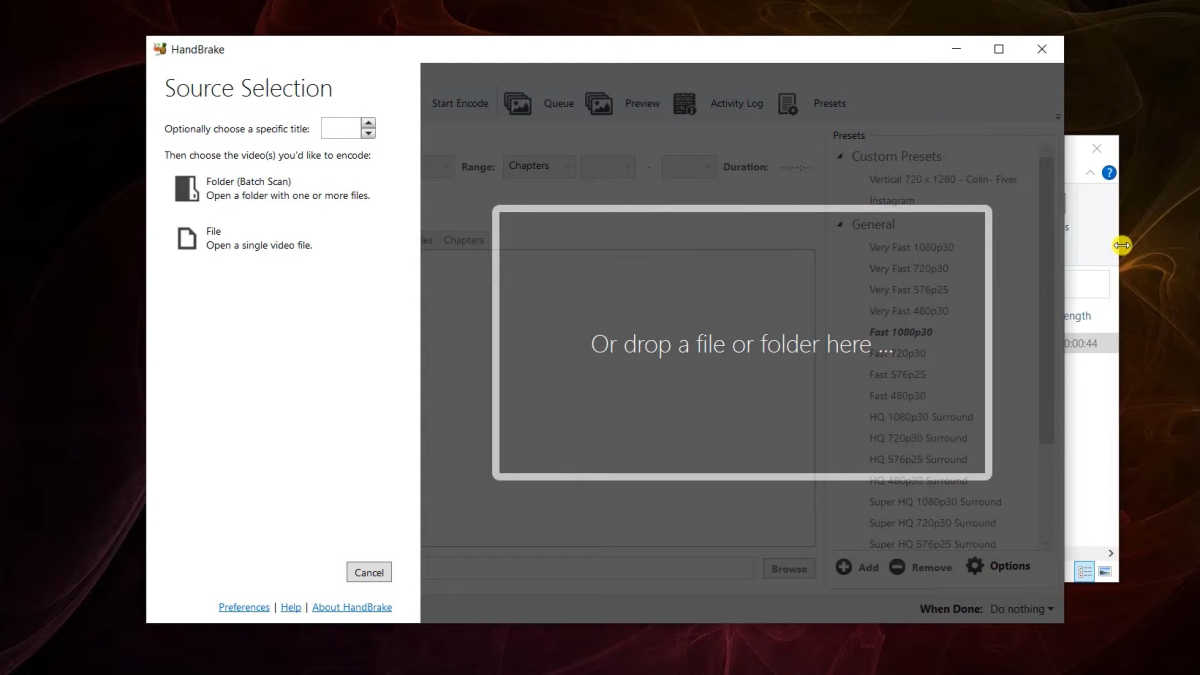Select the Fast 480p30 preset

[x=898, y=395]
